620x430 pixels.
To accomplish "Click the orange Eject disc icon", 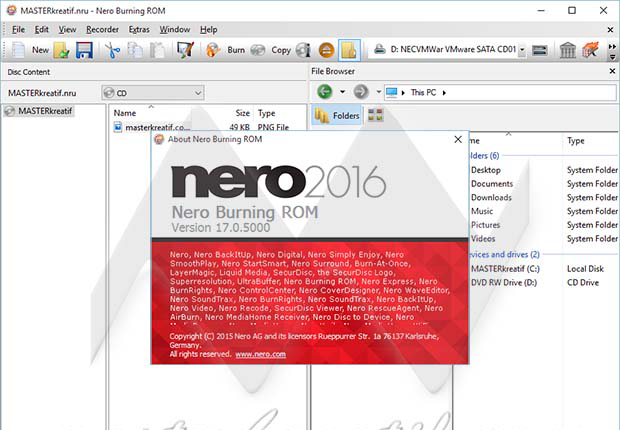I will (x=327, y=50).
